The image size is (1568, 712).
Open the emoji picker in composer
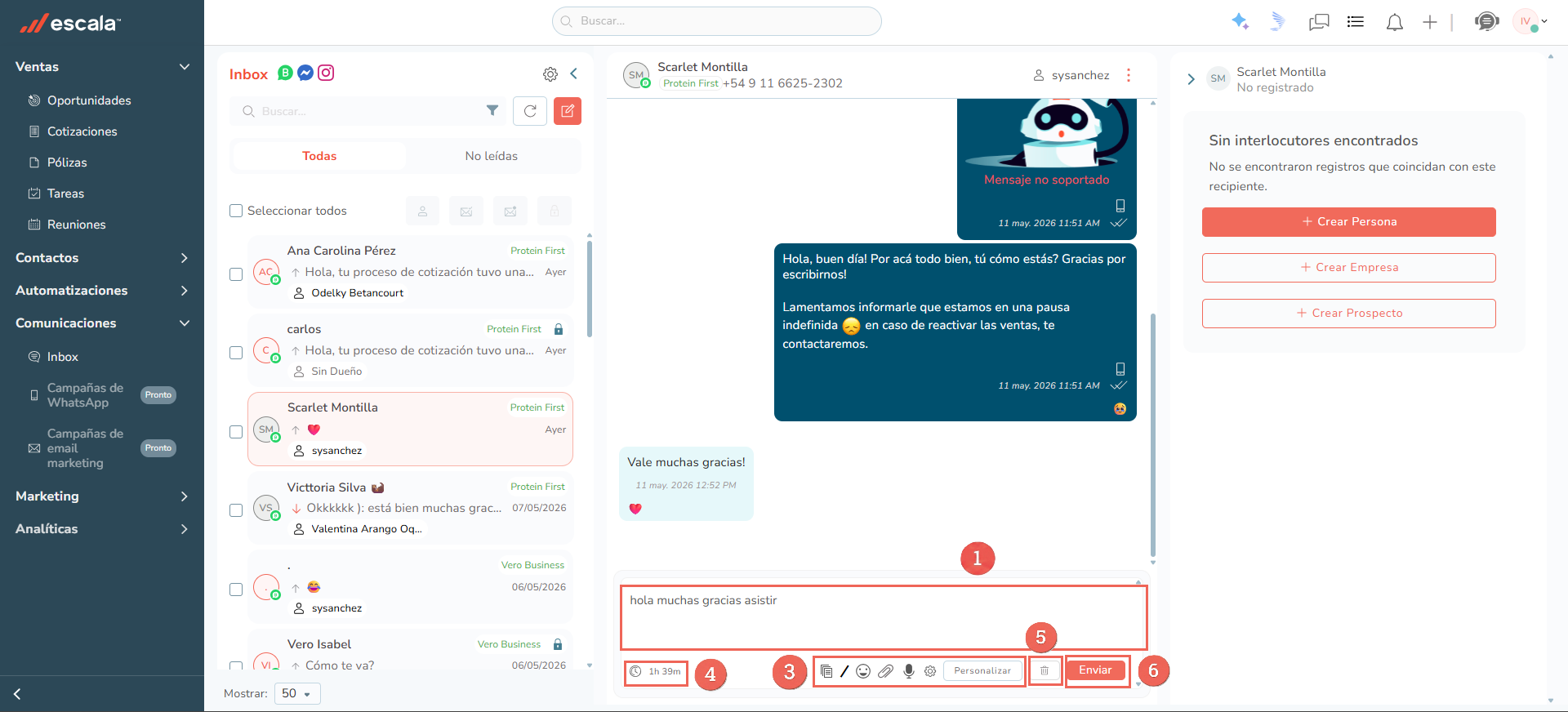click(x=863, y=671)
